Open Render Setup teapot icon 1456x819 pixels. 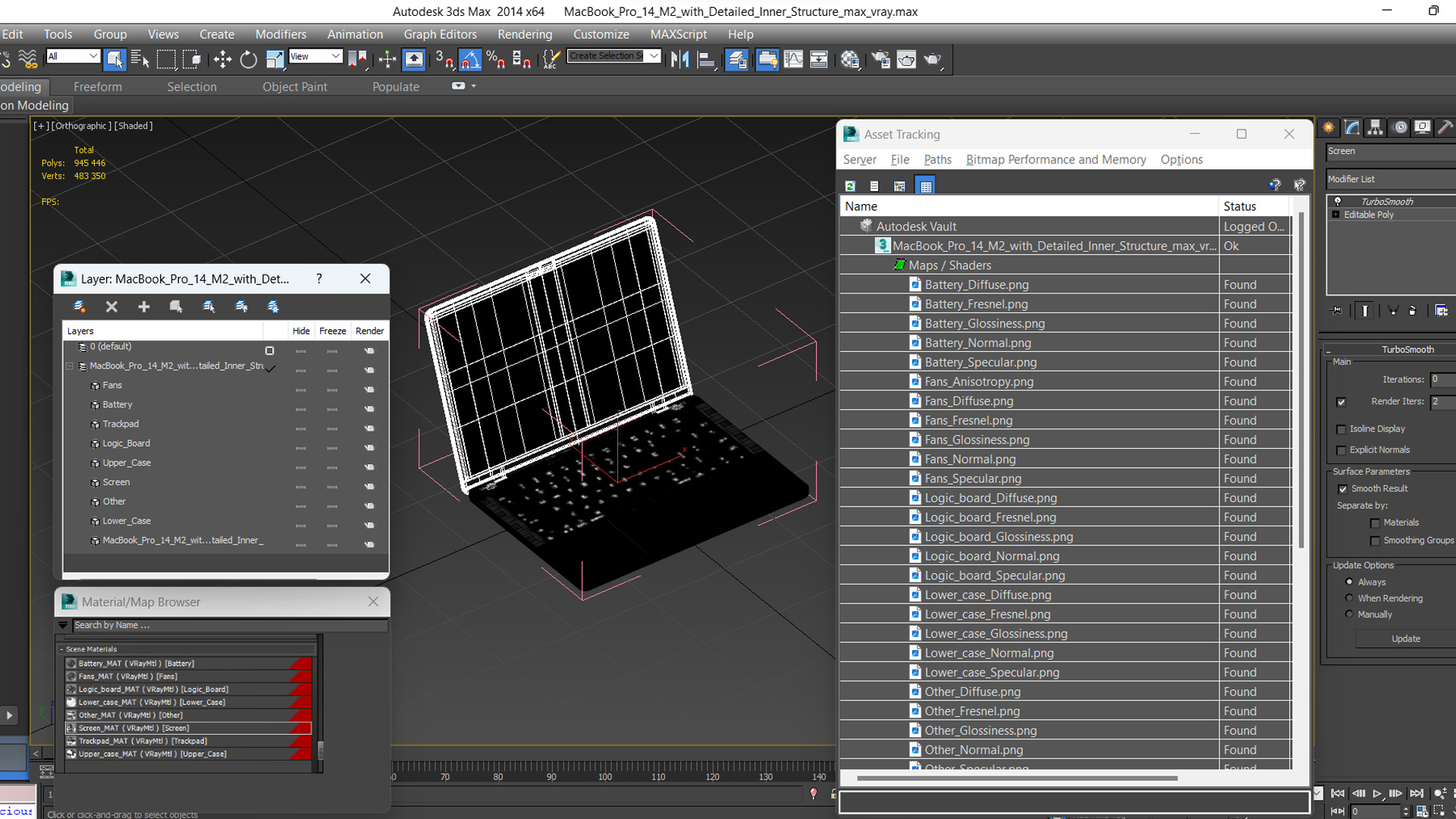click(880, 59)
